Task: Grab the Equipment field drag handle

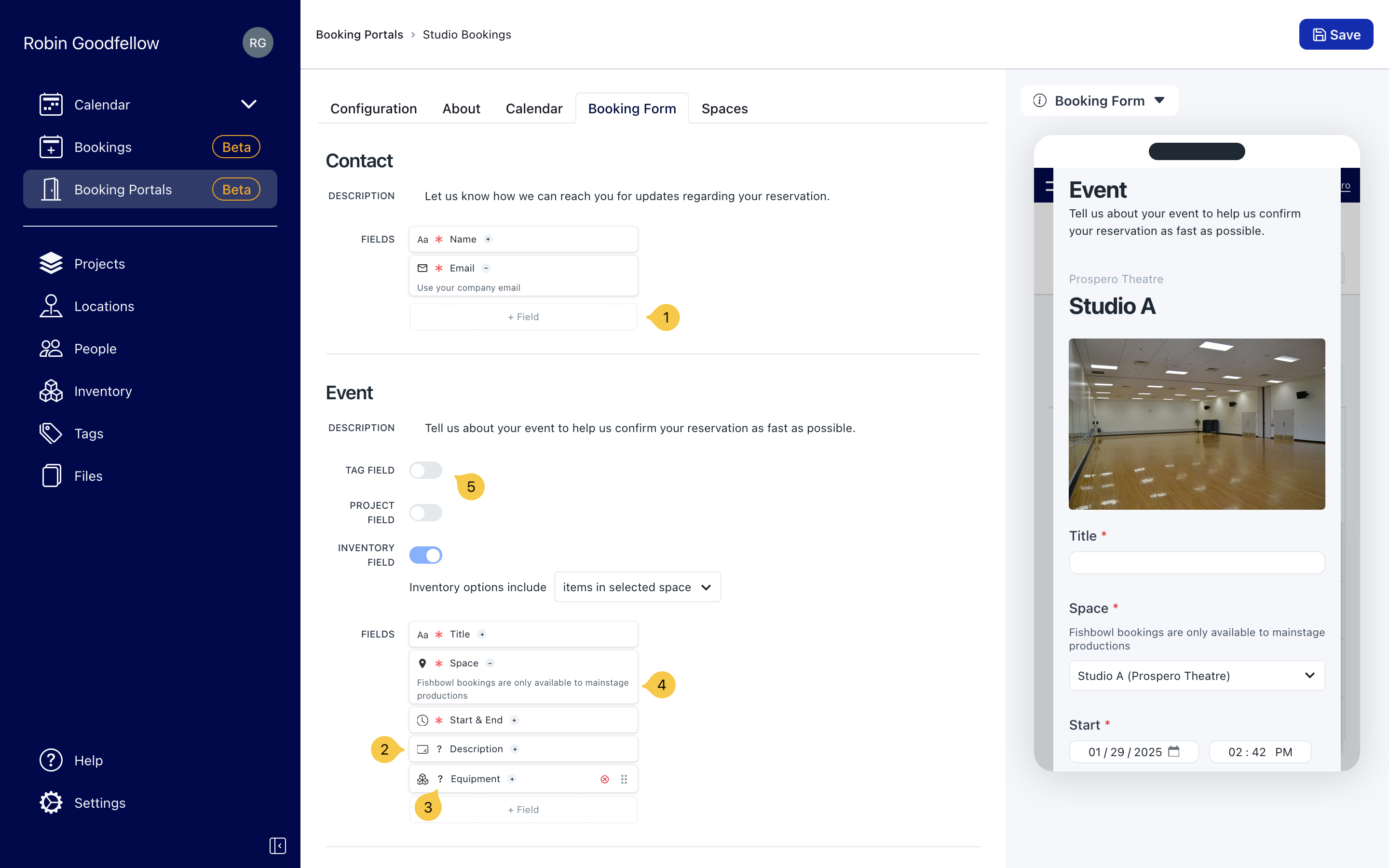Action: [x=624, y=779]
